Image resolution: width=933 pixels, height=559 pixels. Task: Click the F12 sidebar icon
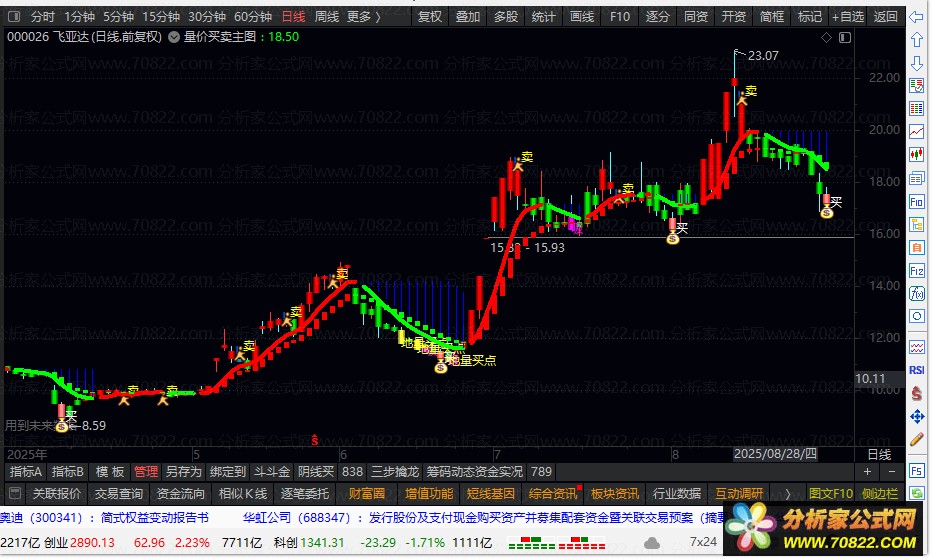[x=916, y=271]
